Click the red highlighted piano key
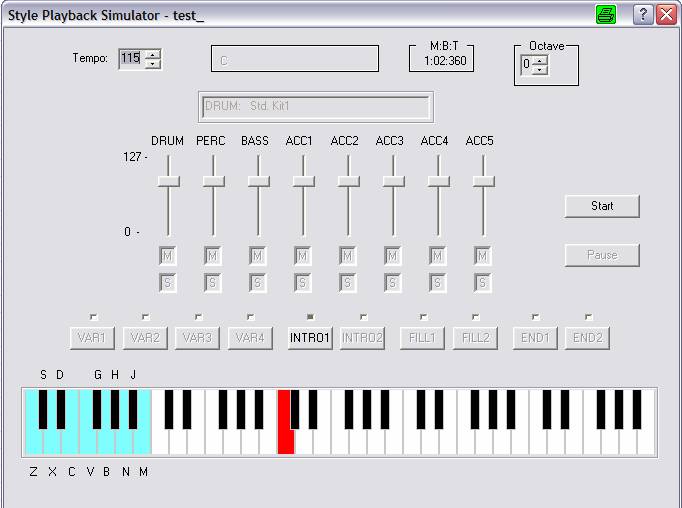Viewport: 682px width, 508px height. pos(285,441)
